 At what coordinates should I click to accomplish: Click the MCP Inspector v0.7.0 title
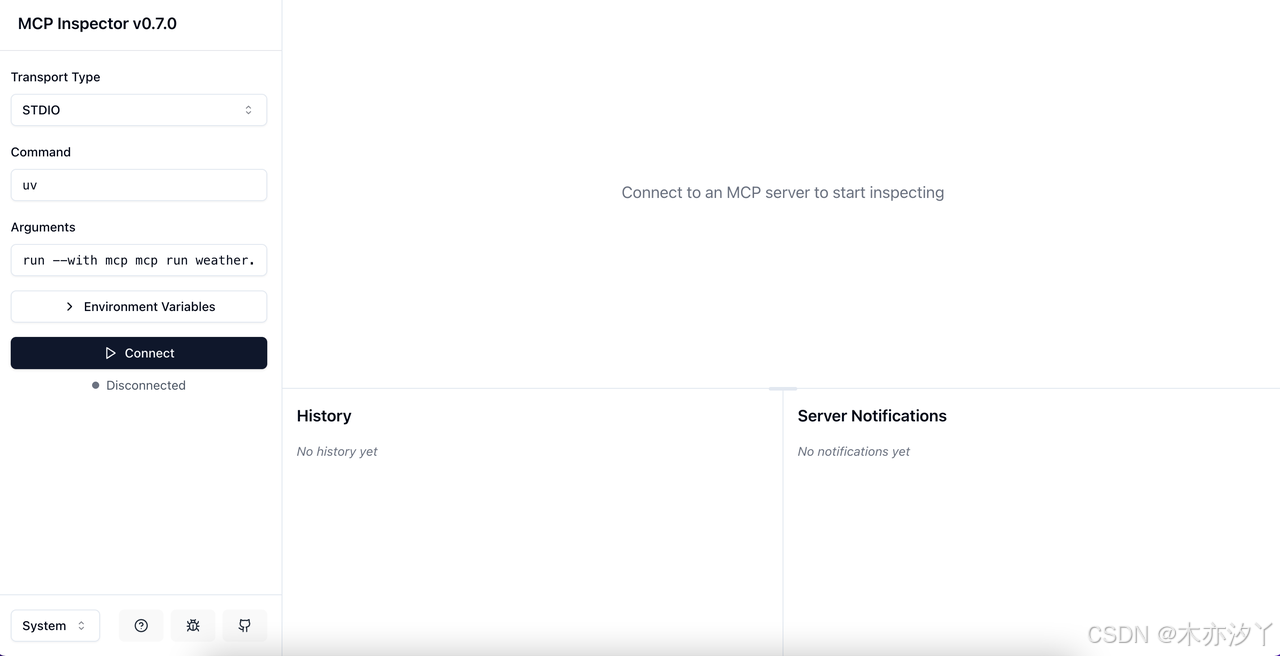(97, 24)
